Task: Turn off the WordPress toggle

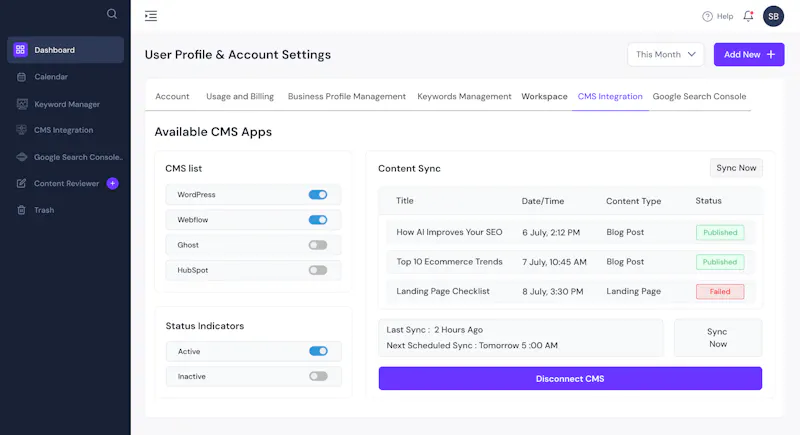Action: (x=318, y=194)
